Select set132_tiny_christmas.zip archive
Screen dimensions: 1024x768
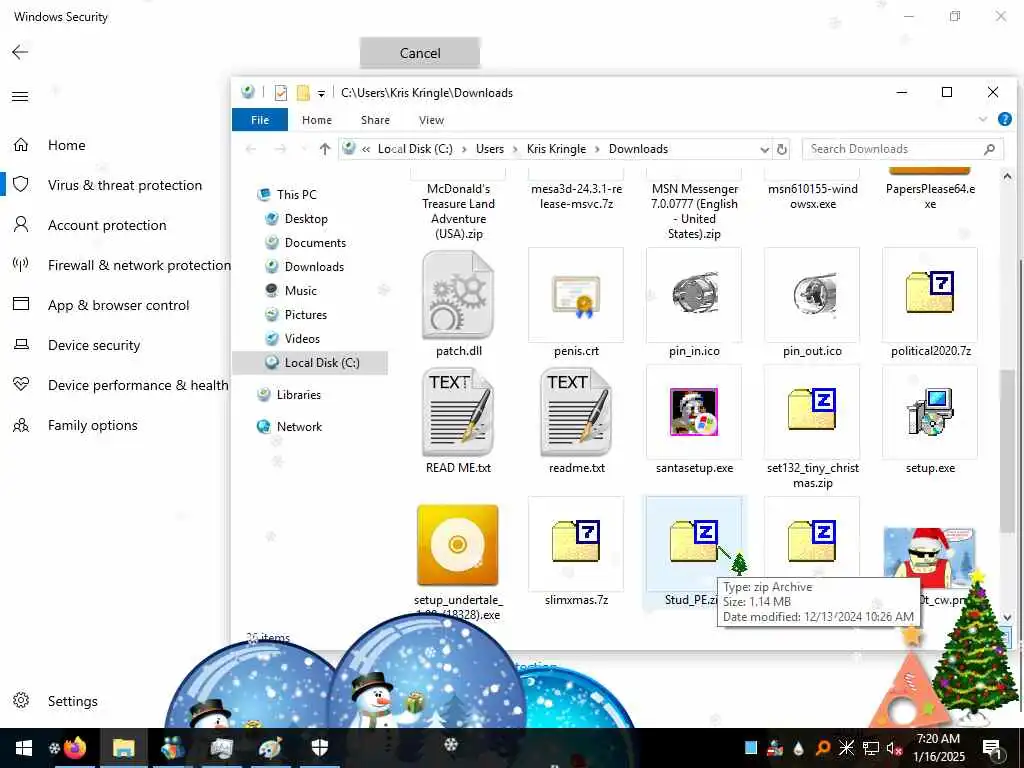(x=812, y=413)
